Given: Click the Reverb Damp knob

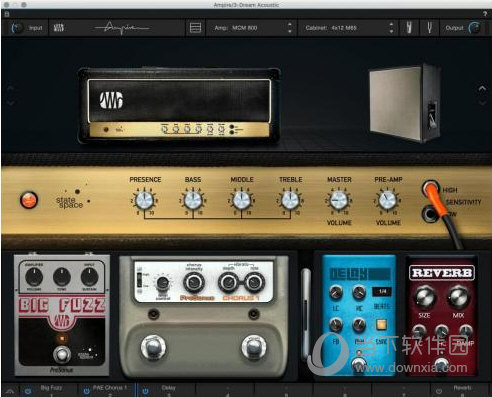Looking at the screenshot, I should [466, 331].
